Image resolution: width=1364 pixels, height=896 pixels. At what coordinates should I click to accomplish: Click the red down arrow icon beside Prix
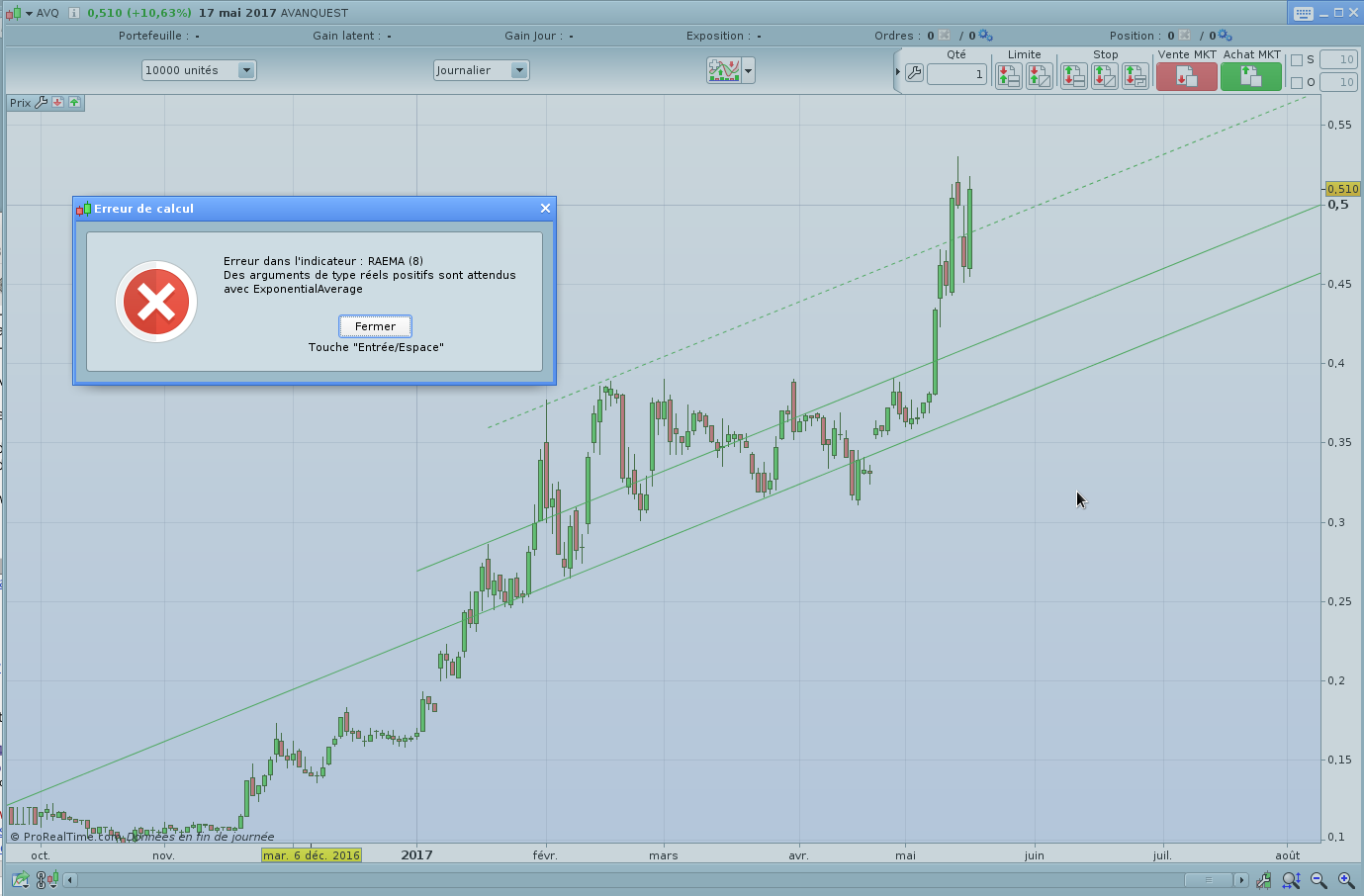(x=58, y=102)
